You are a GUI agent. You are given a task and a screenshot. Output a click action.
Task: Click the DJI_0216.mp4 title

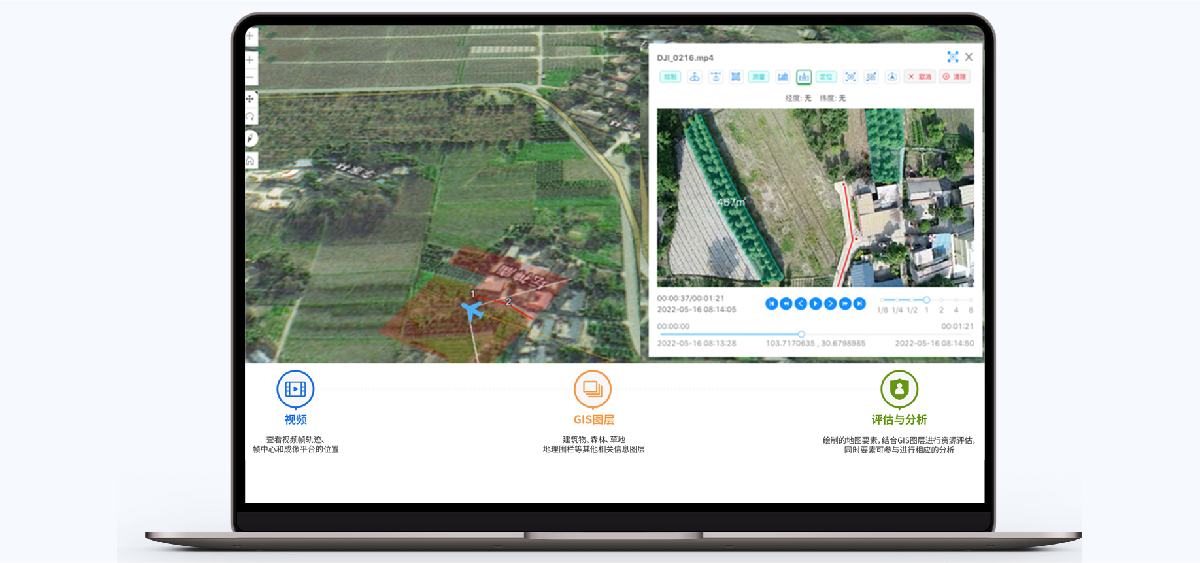[685, 58]
